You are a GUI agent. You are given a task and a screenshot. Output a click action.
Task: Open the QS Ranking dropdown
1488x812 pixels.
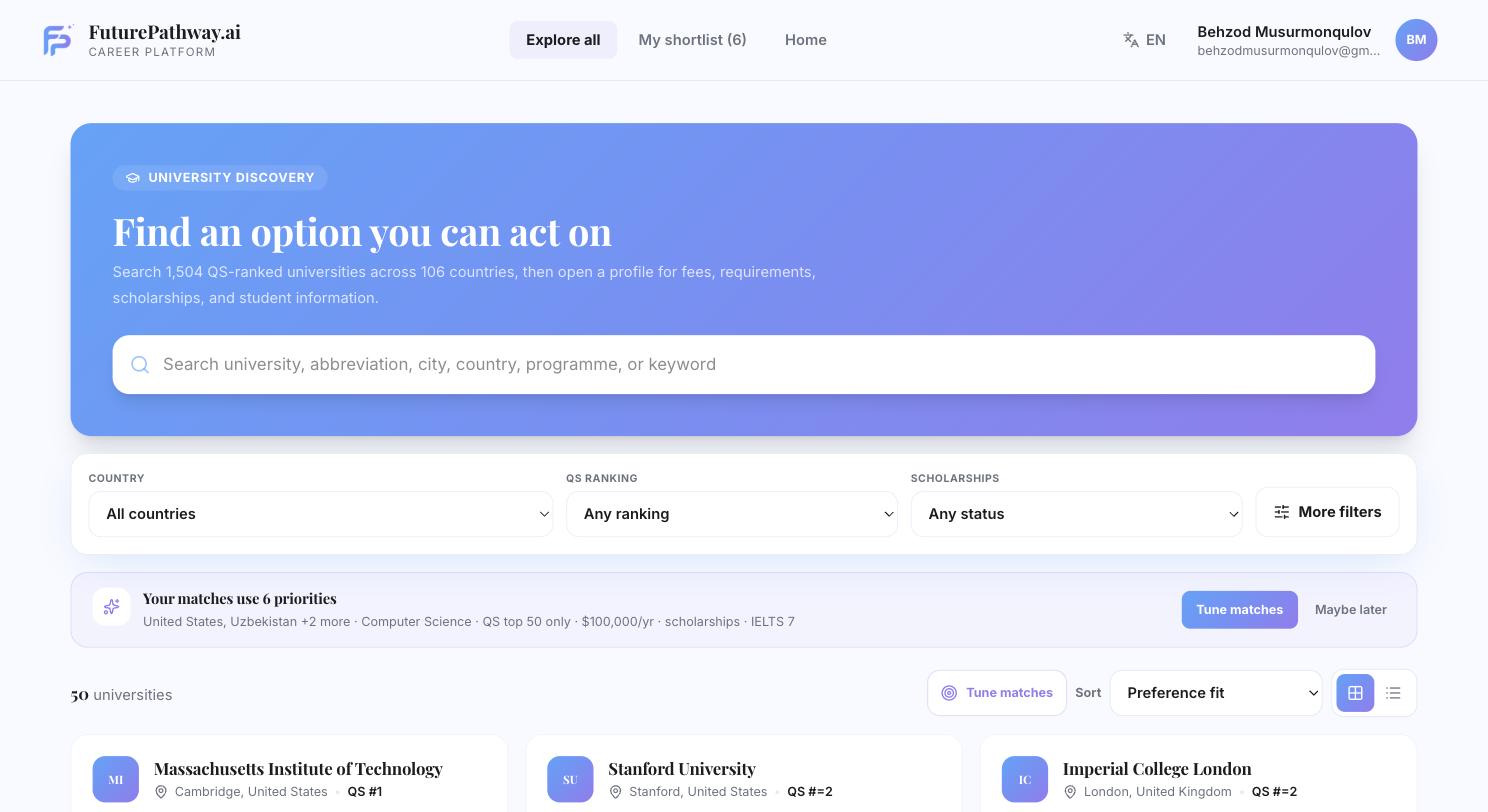[732, 514]
